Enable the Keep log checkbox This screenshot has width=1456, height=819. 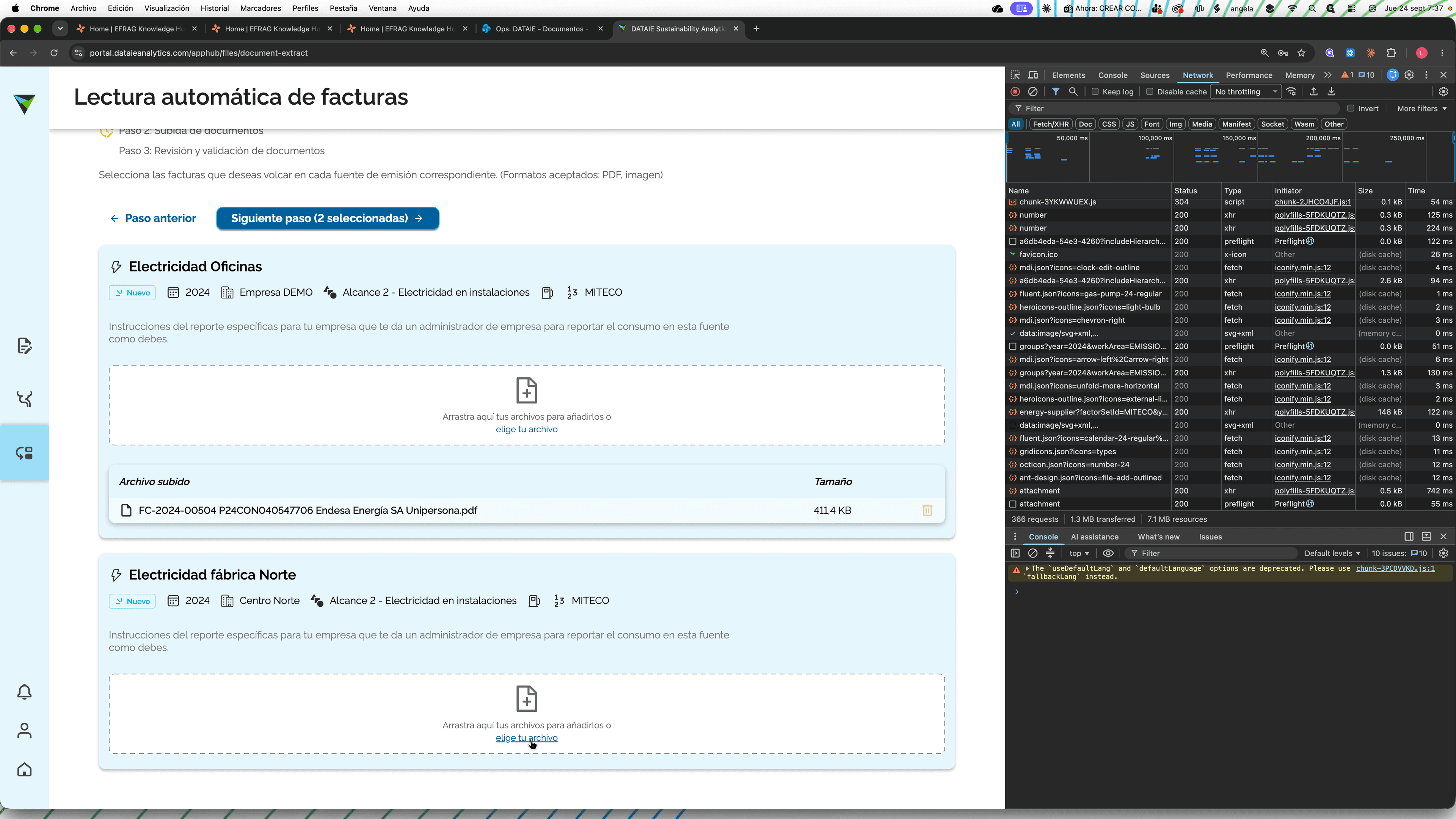coord(1095,91)
